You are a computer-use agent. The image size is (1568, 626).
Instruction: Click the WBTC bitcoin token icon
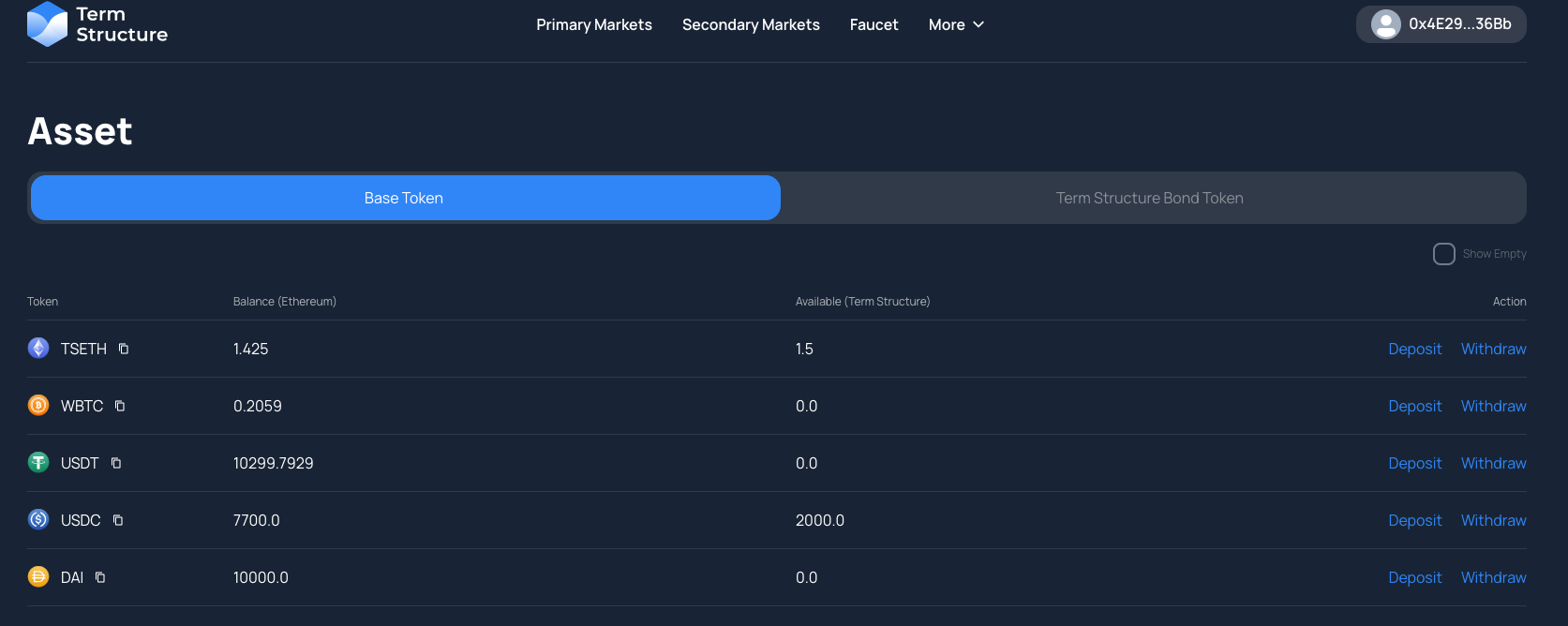38,406
